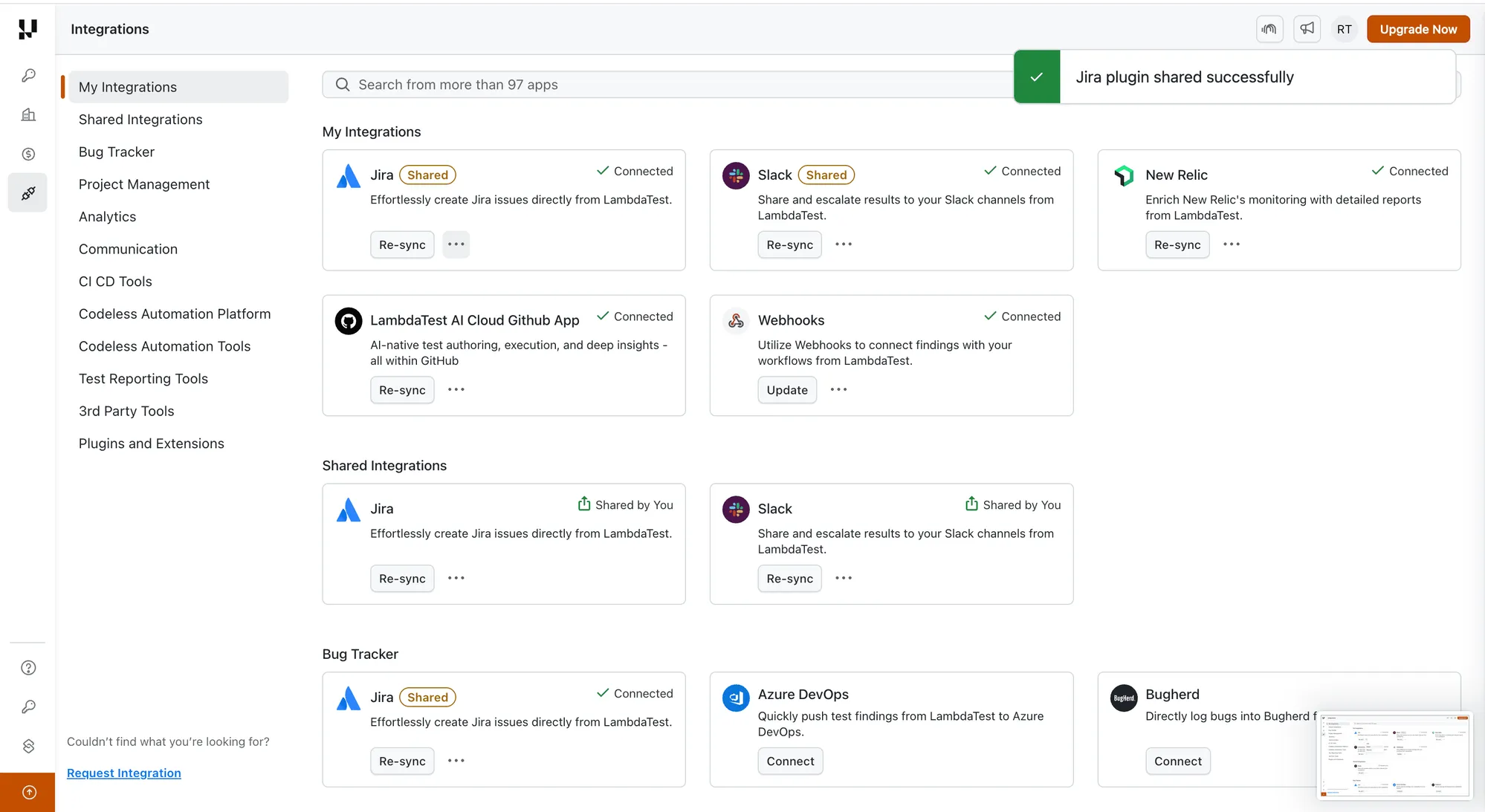The image size is (1485, 812).
Task: Click Upgrade Now button
Action: pyautogui.click(x=1418, y=29)
